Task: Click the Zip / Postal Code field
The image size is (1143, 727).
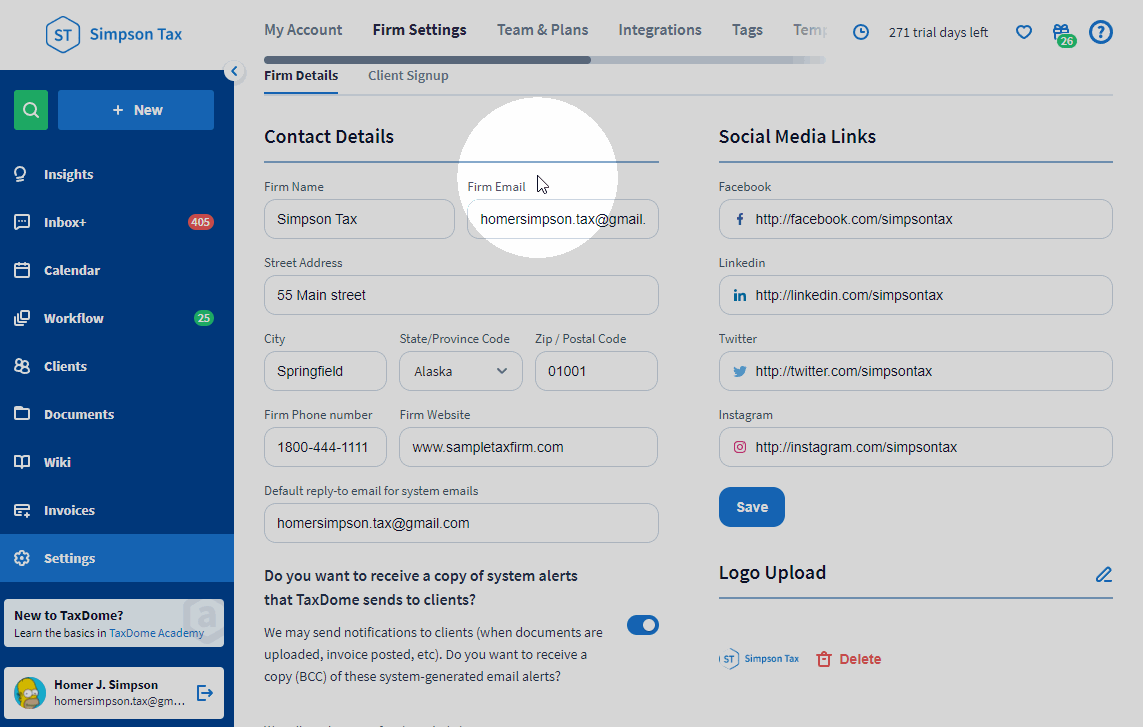Action: (596, 371)
